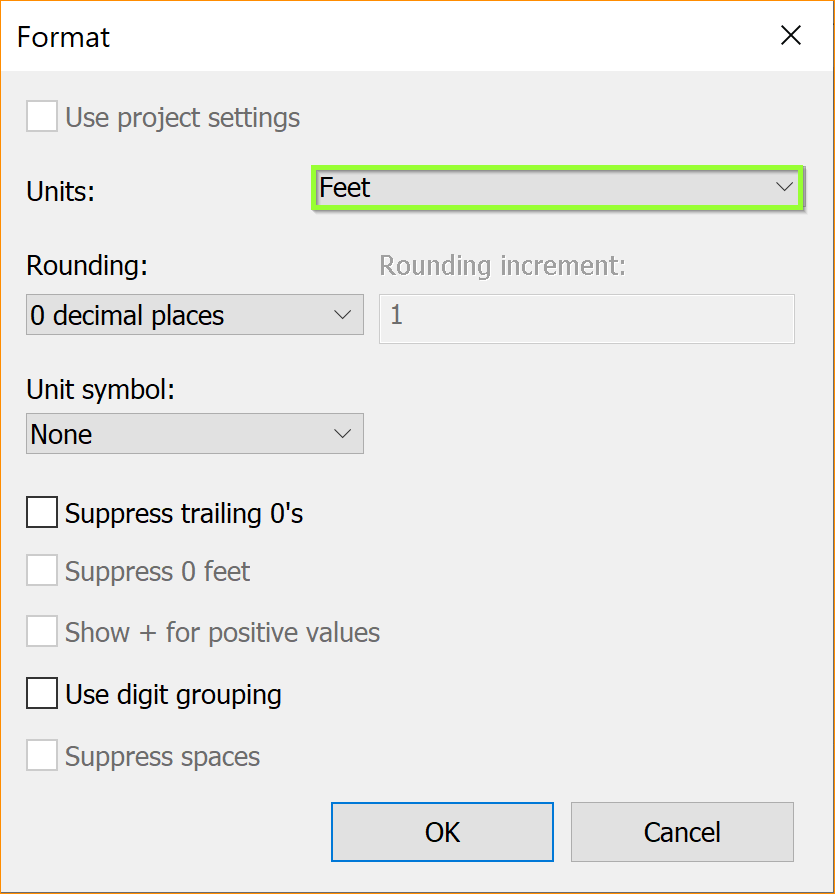
Task: Open the Unit symbol dropdown showing None
Action: pyautogui.click(x=180, y=434)
